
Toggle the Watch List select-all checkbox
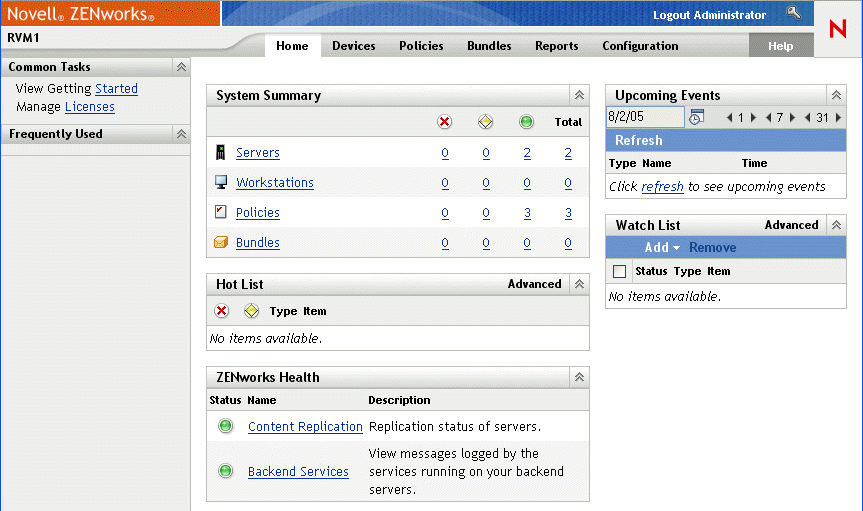tap(619, 271)
